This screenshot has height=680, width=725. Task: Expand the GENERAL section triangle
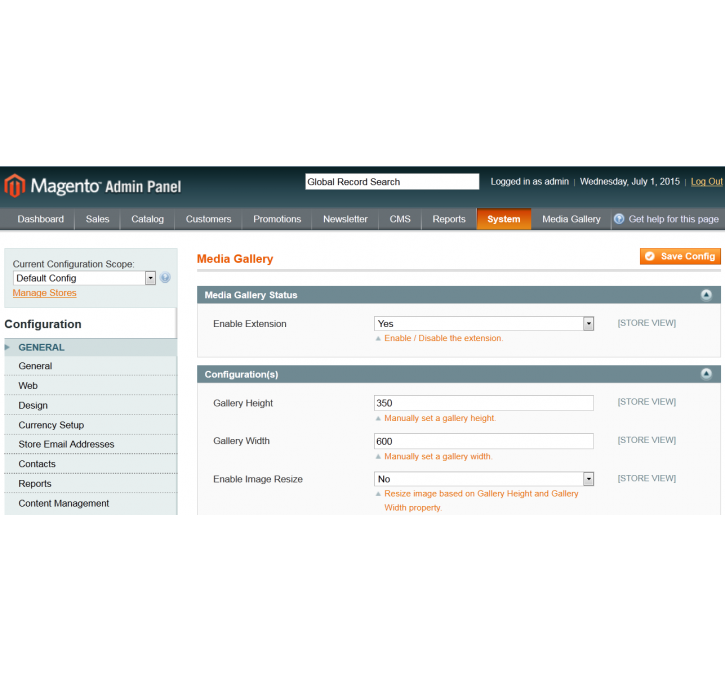pos(7,347)
